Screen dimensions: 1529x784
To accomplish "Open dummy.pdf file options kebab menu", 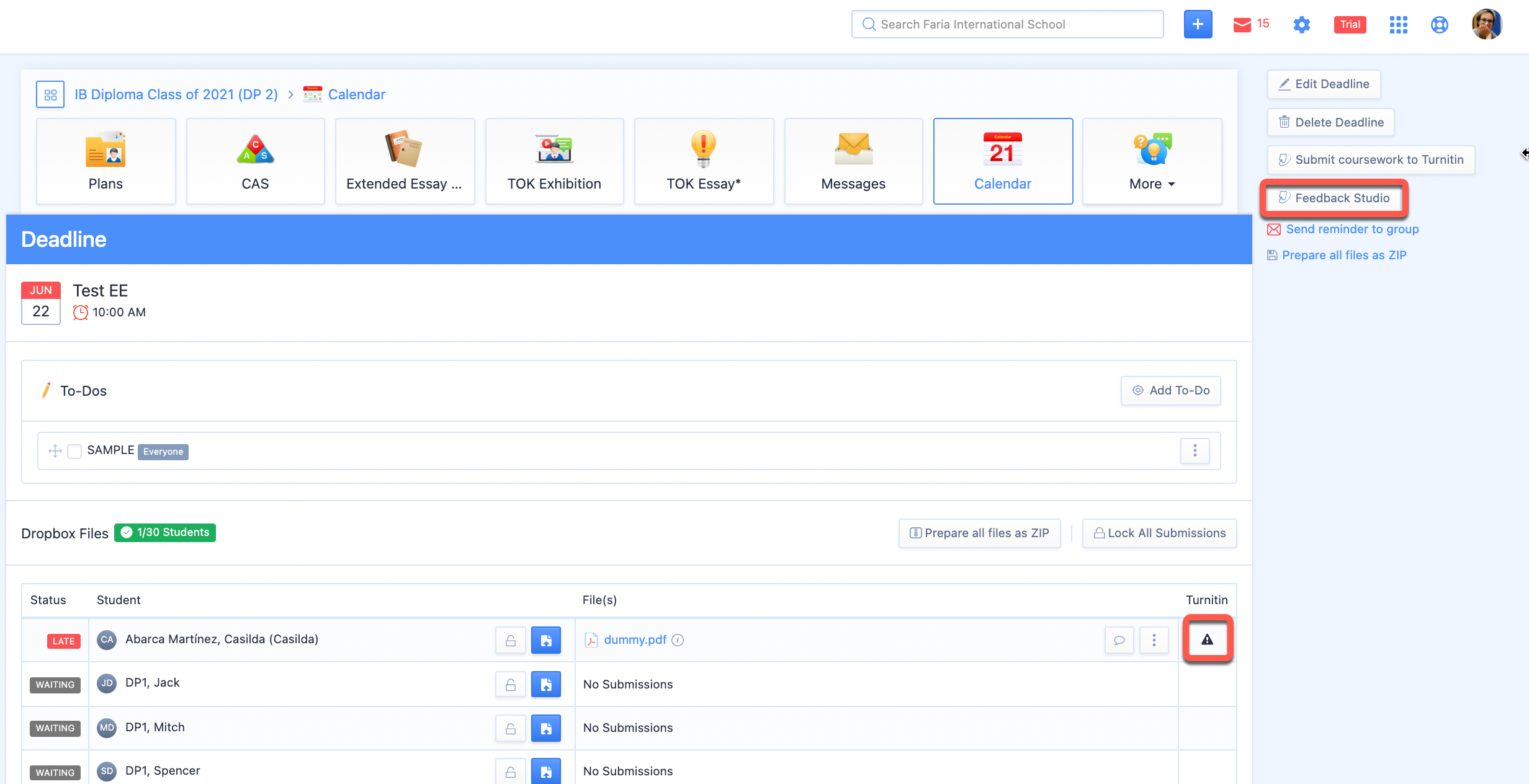I will pyautogui.click(x=1154, y=640).
